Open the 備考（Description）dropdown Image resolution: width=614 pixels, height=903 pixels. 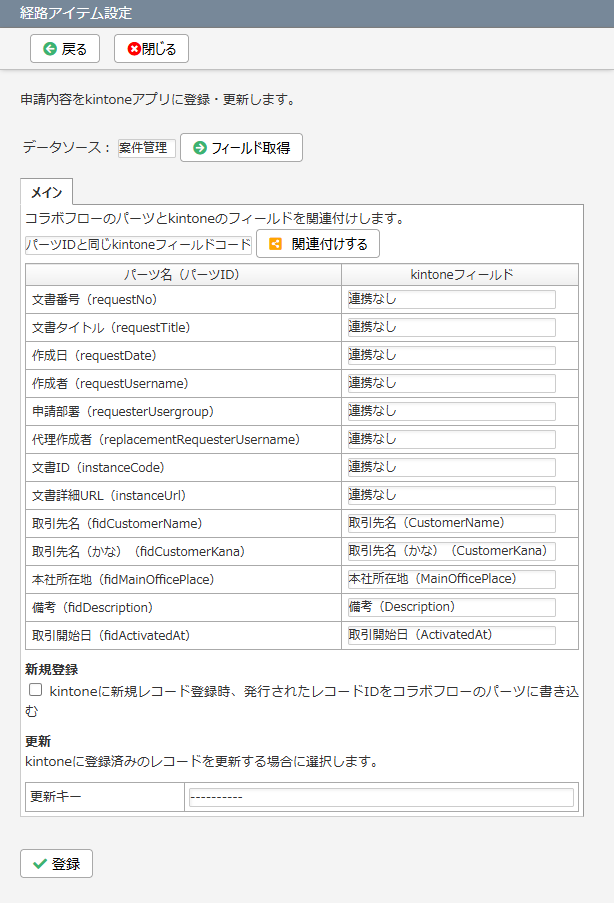click(452, 607)
